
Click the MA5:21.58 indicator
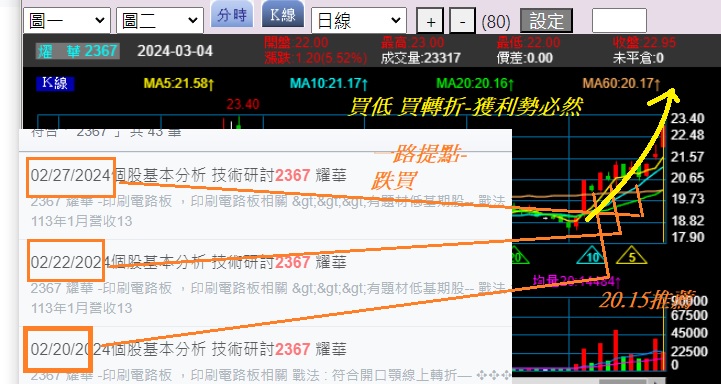(x=179, y=84)
